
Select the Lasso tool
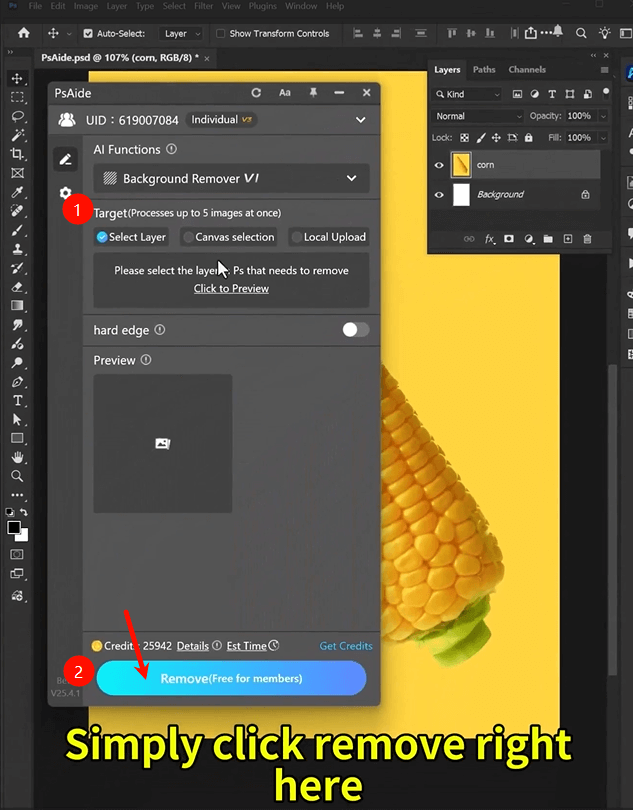click(x=17, y=116)
